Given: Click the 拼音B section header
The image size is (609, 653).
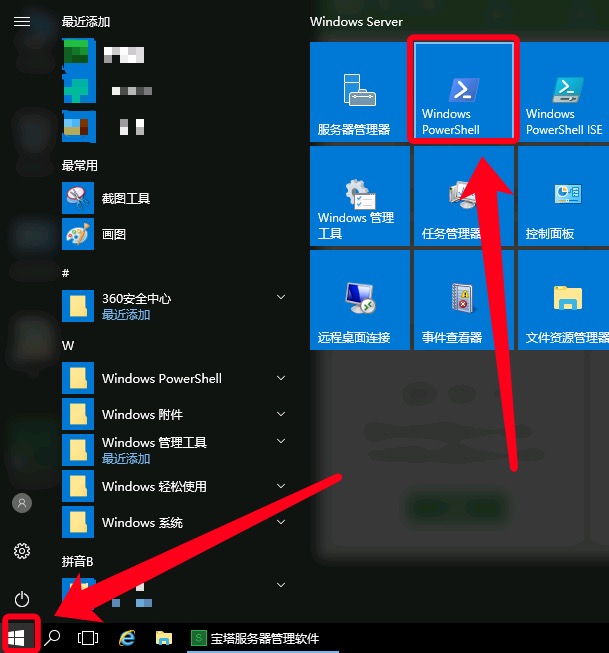Looking at the screenshot, I should [x=77, y=561].
